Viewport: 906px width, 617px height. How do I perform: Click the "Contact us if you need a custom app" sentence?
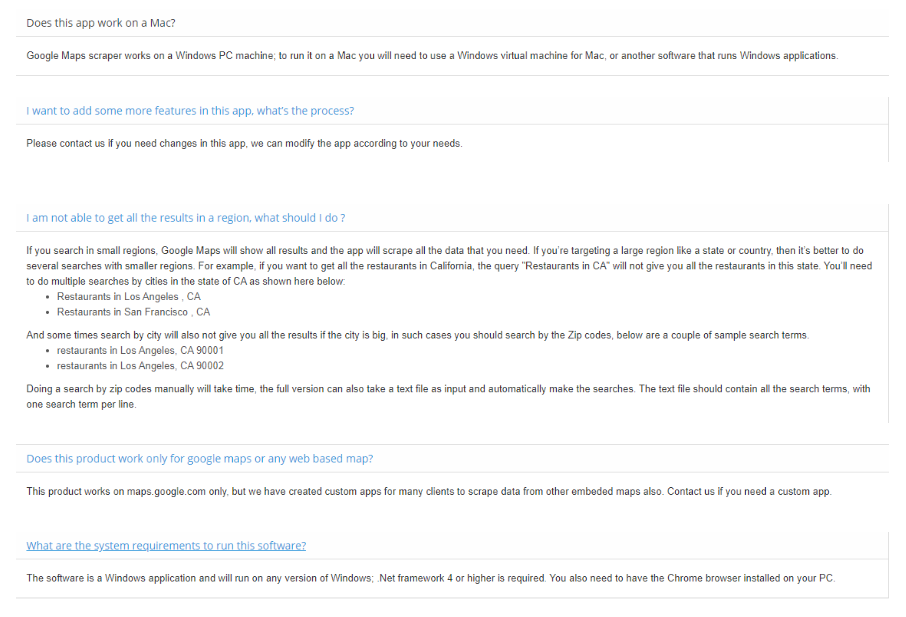pos(749,492)
